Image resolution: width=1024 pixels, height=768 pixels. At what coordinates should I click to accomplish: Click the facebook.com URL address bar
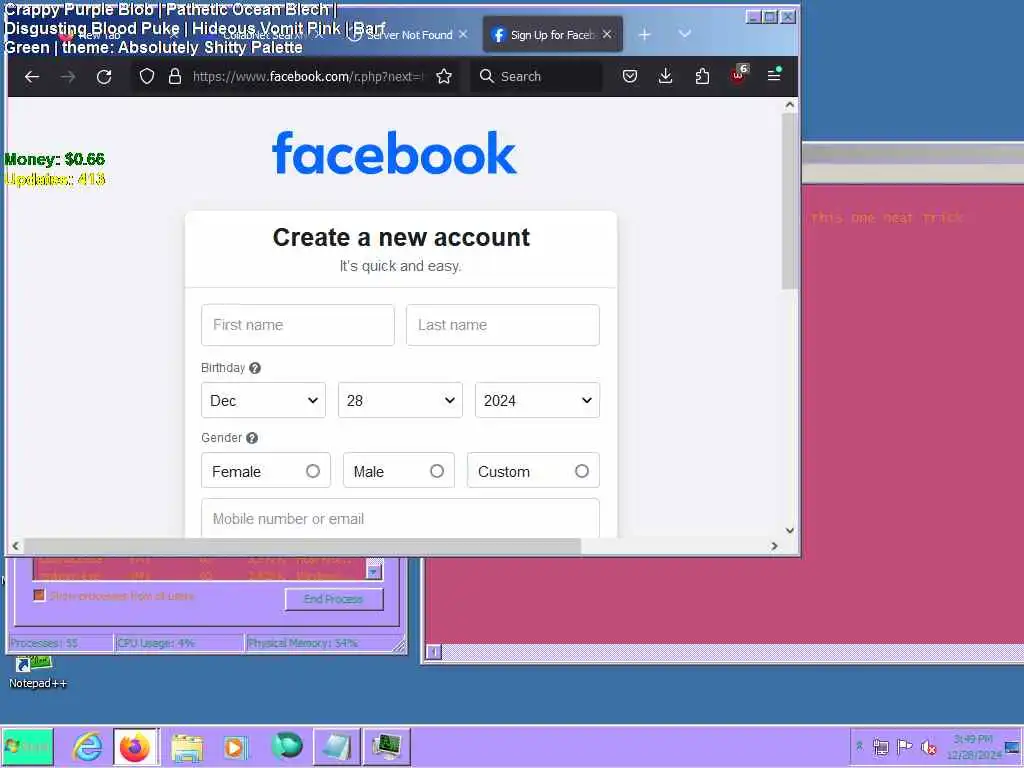tap(307, 76)
